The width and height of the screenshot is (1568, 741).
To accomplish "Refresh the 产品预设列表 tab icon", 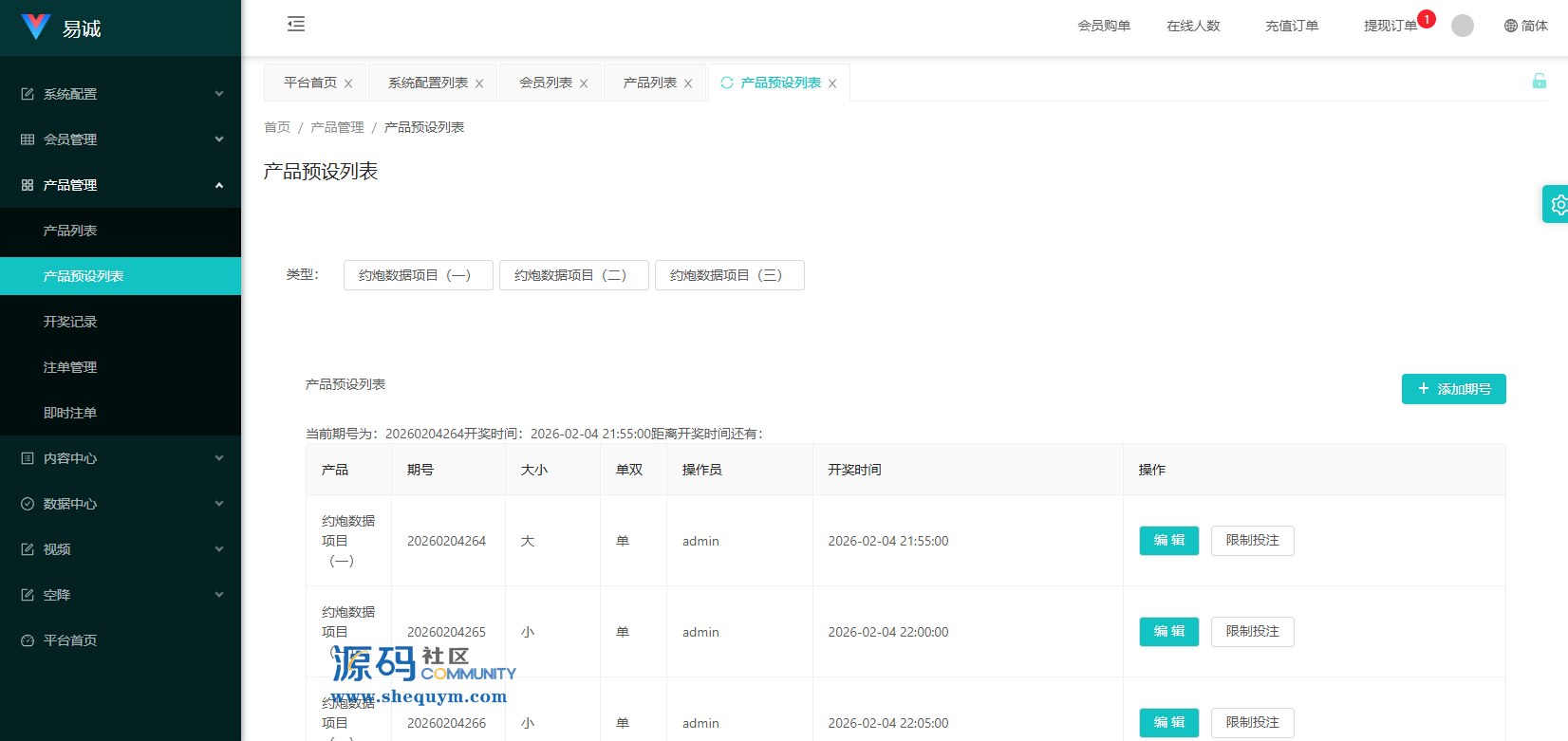I will tap(727, 83).
